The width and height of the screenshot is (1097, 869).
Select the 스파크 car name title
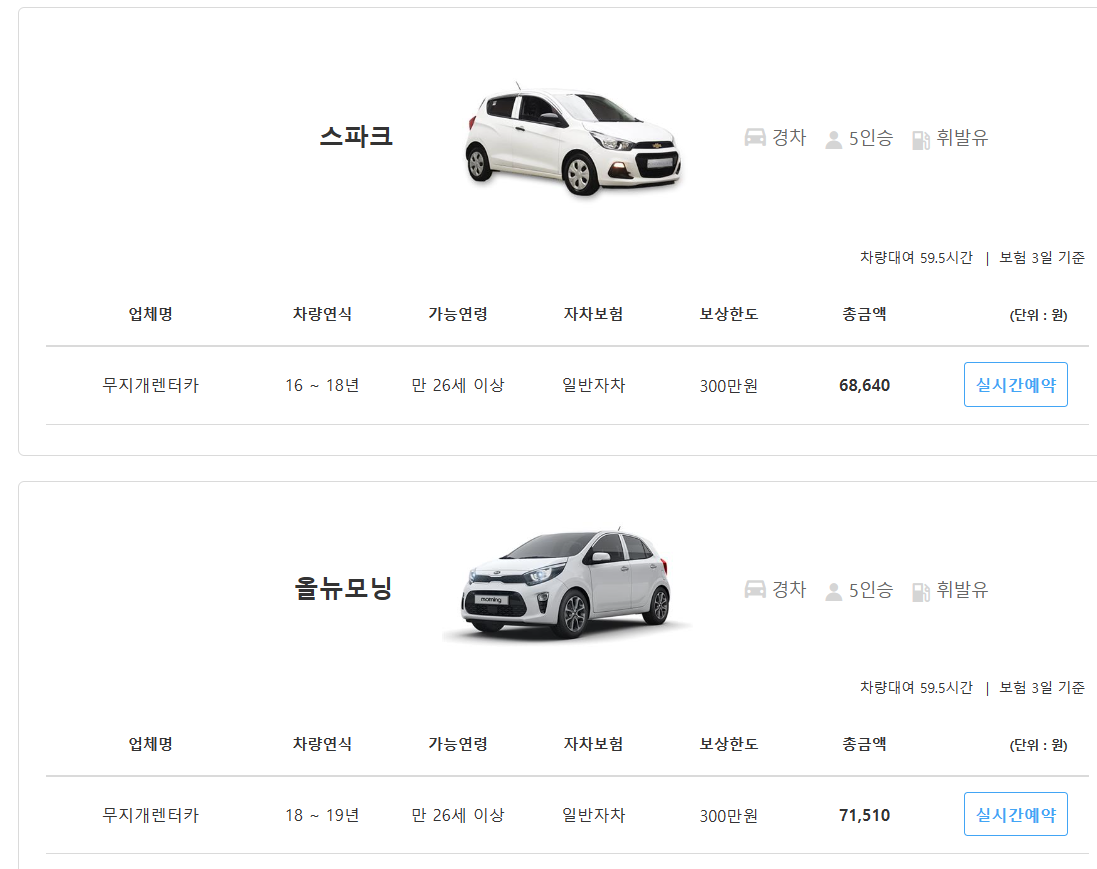click(356, 136)
